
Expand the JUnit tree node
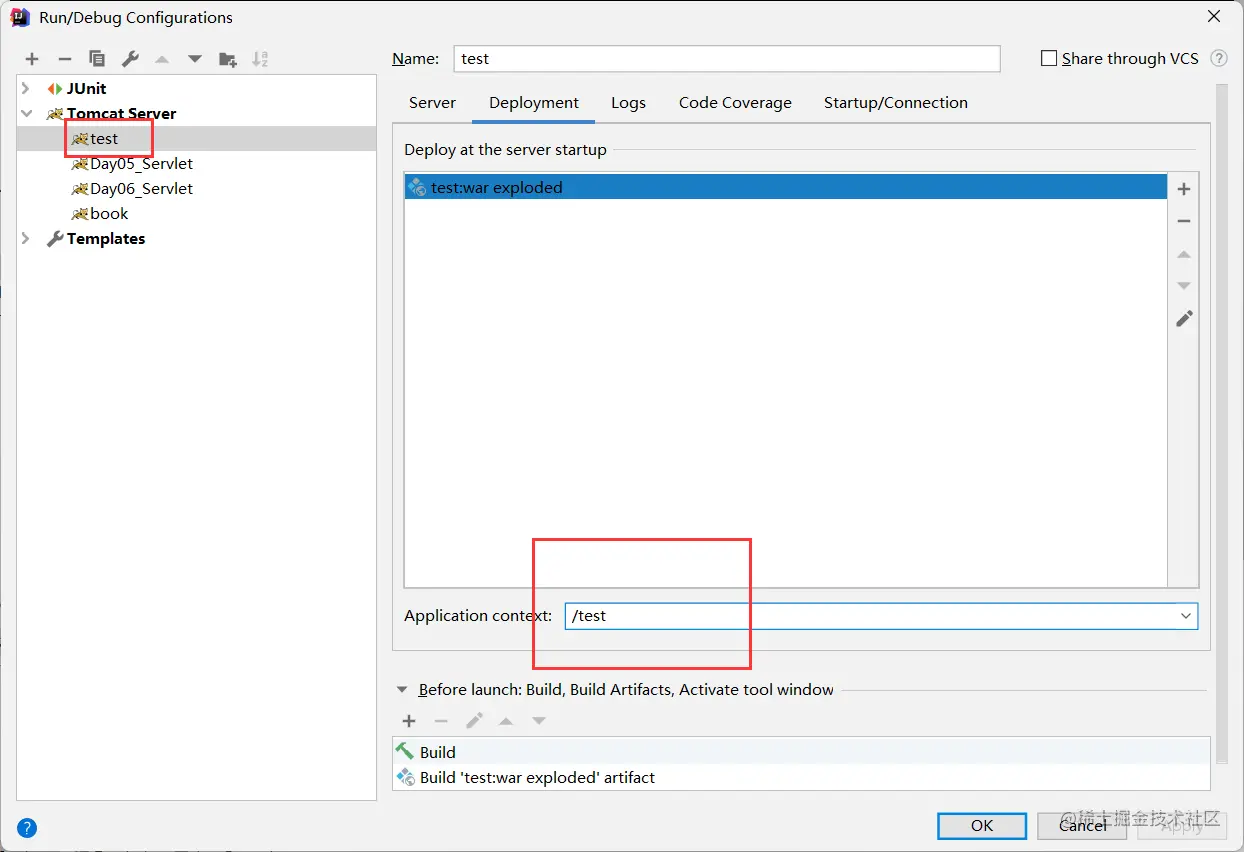[x=27, y=89]
